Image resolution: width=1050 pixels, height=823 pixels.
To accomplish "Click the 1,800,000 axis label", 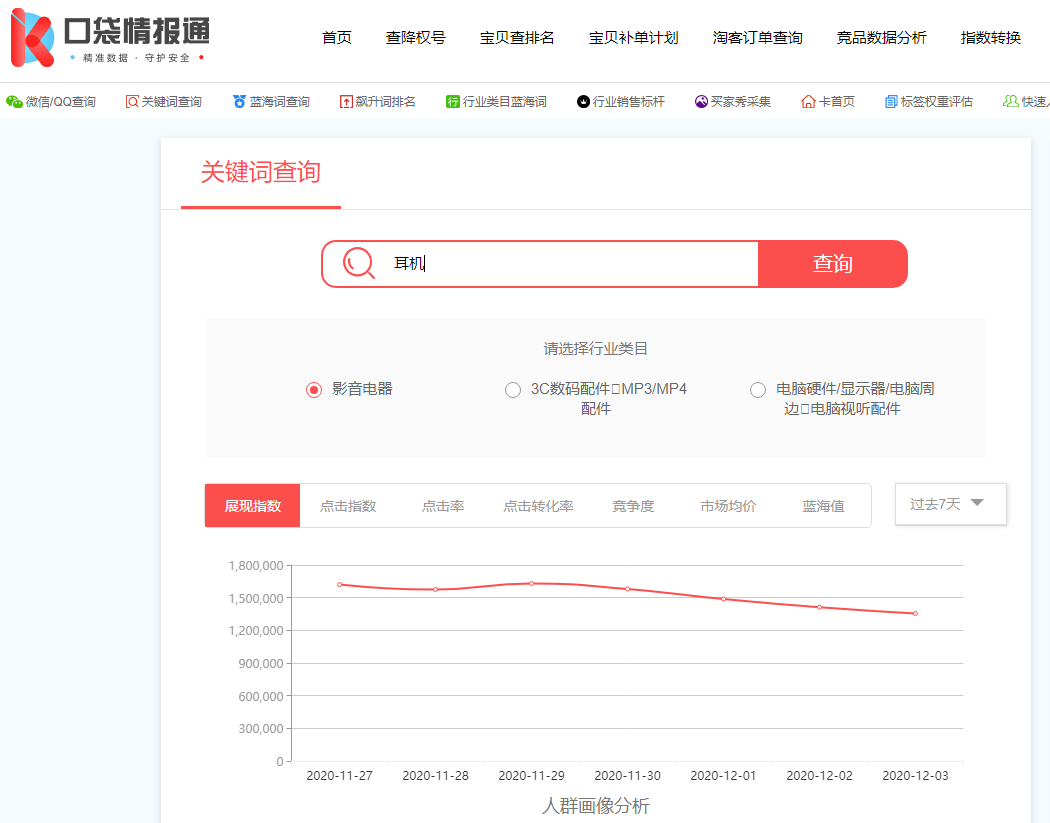I will click(256, 566).
